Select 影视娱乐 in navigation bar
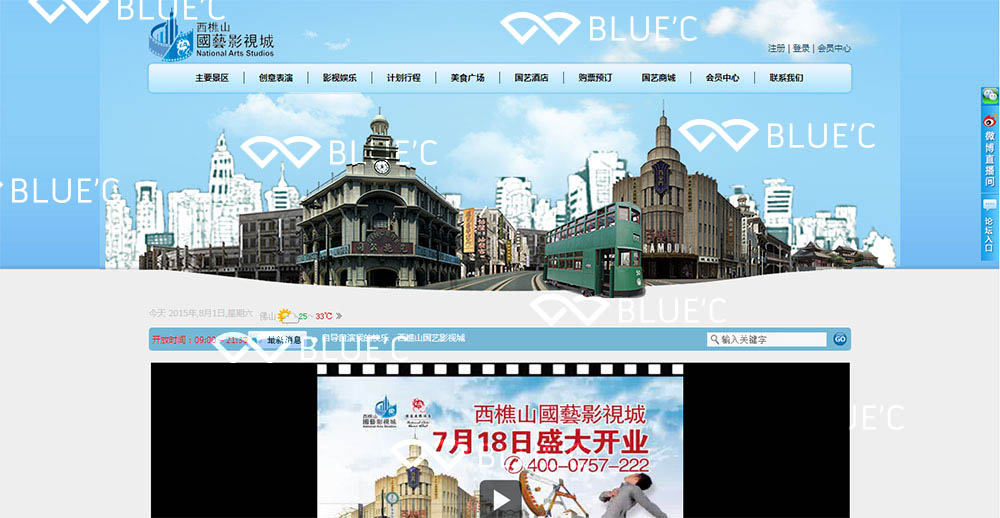1000x518 pixels. (340, 78)
